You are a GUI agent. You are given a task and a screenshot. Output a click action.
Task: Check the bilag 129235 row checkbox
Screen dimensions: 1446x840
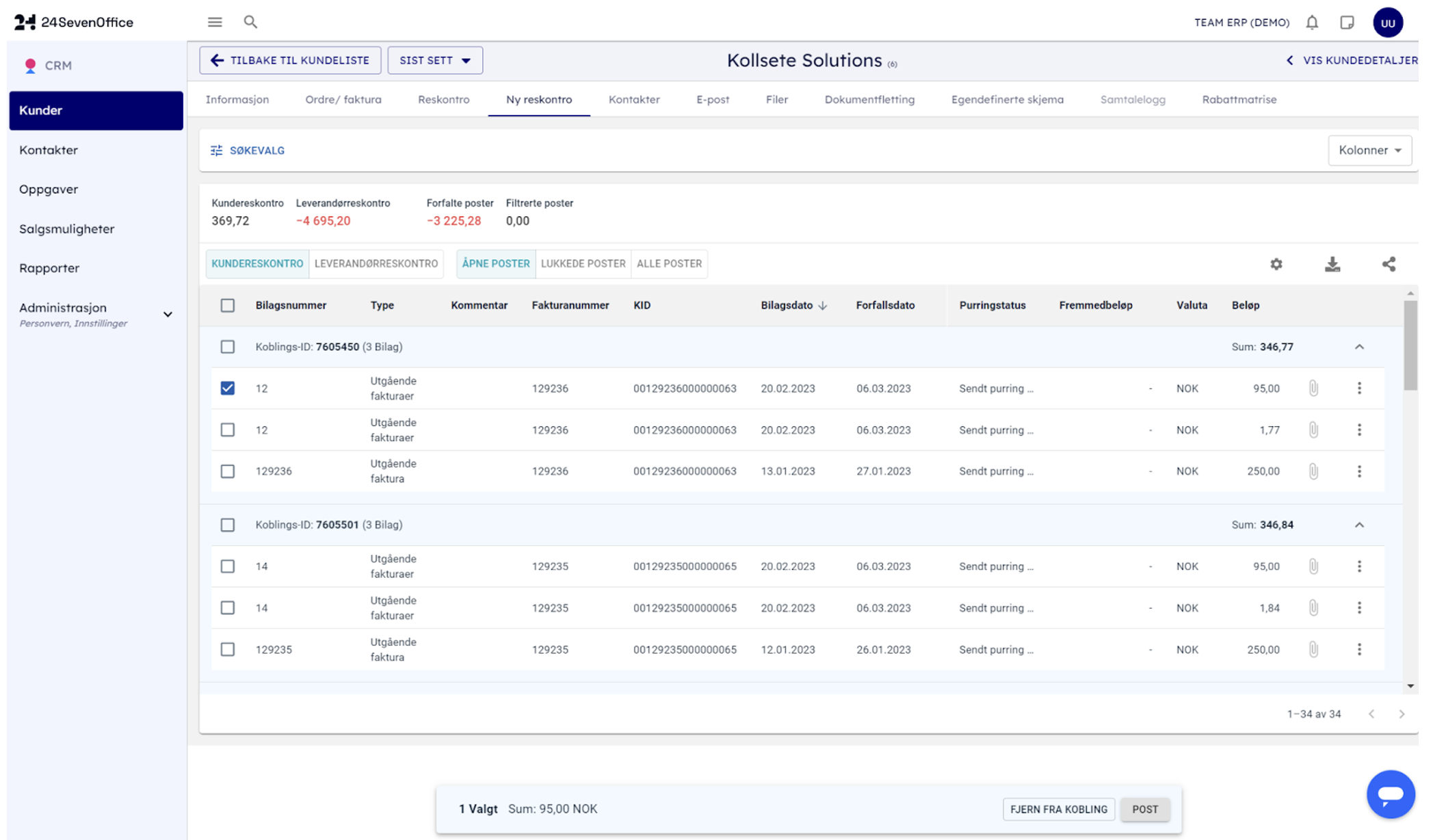click(x=228, y=650)
